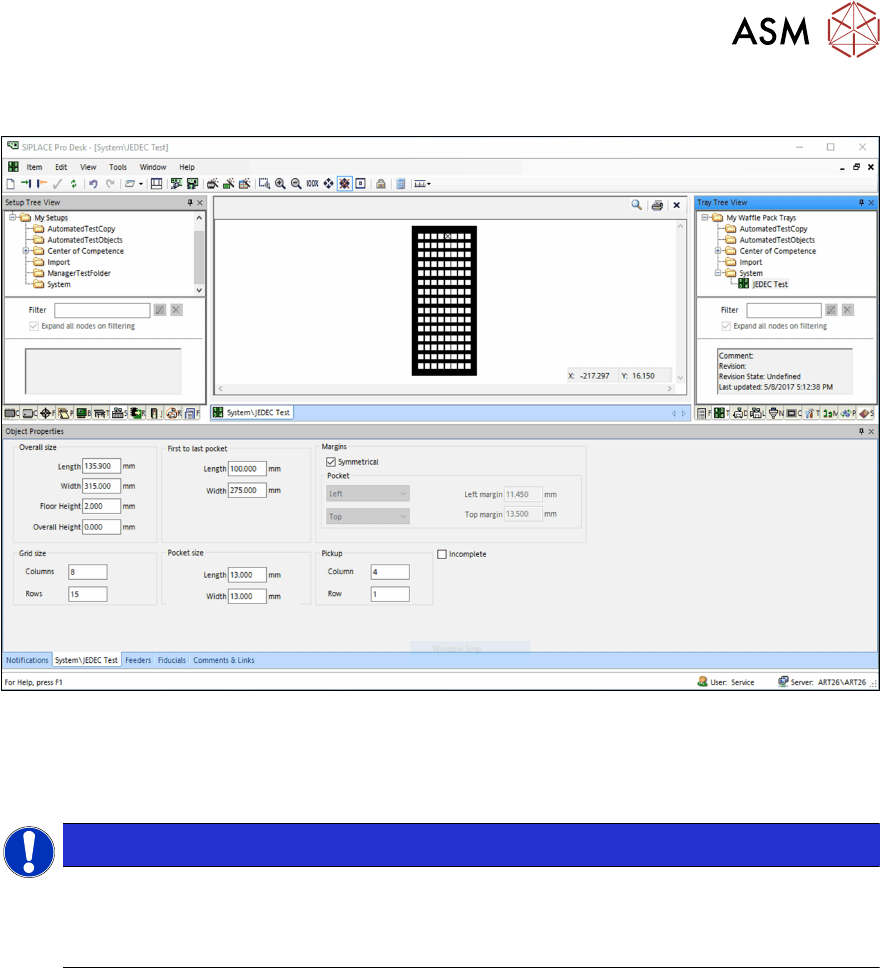
Task: Click the Setup Tree View vertical scrollbar
Action: pyautogui.click(x=199, y=254)
